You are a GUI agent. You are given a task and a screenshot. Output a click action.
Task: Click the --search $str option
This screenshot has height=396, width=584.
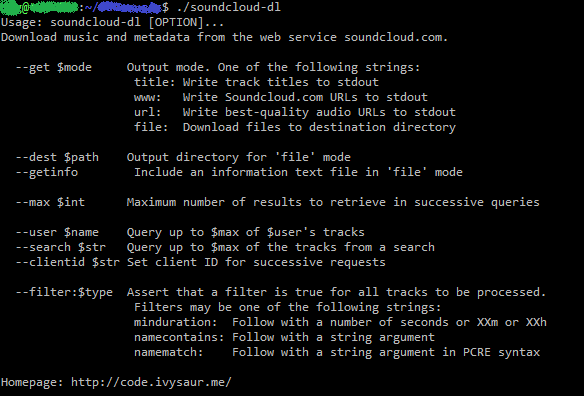(61, 247)
